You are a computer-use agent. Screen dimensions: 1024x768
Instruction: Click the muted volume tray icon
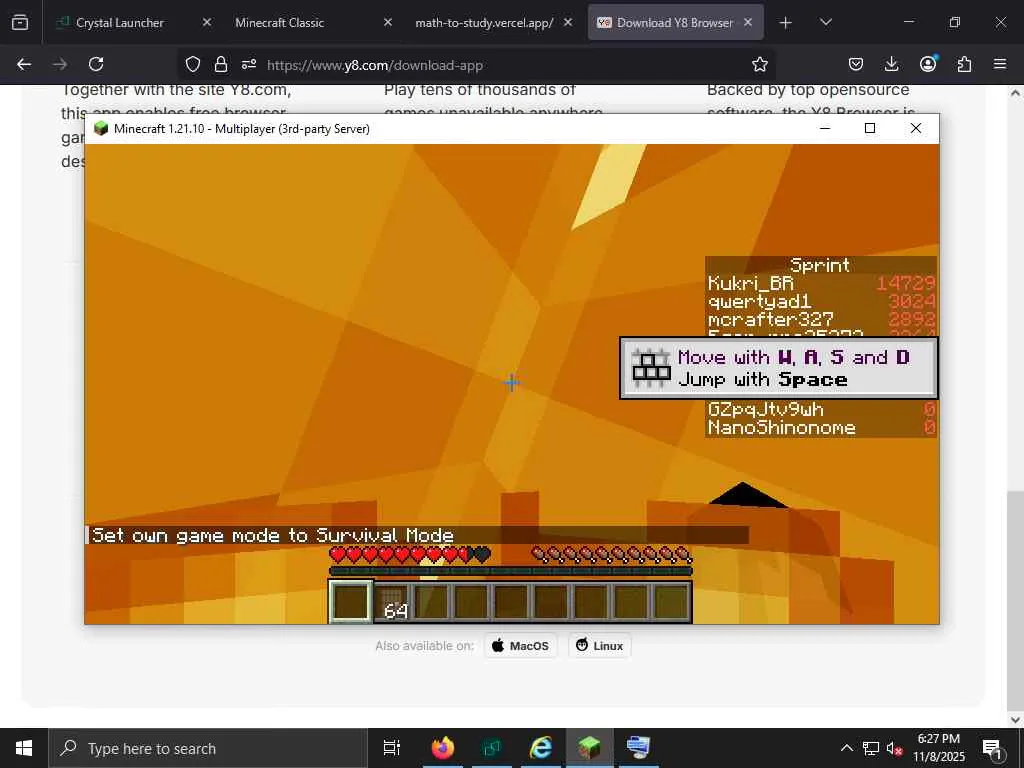(x=895, y=748)
